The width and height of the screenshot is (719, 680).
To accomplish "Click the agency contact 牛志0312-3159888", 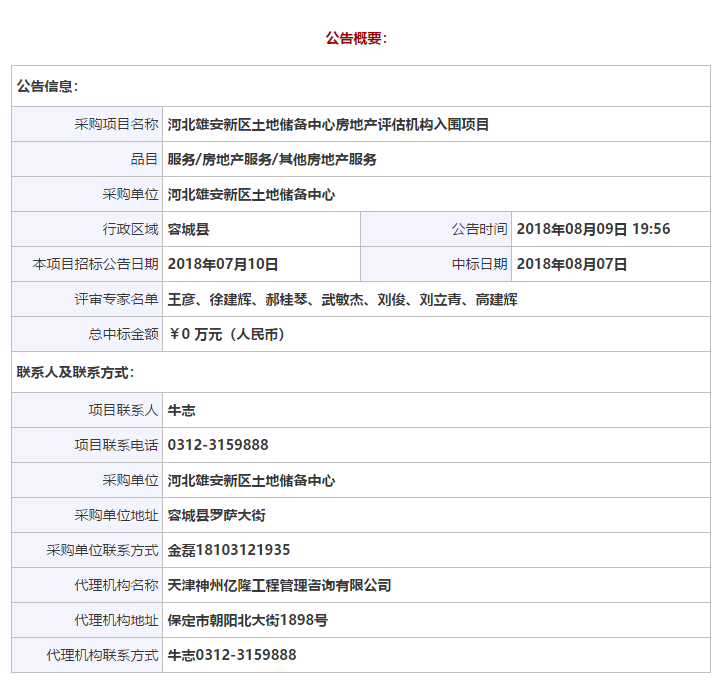I will coord(232,655).
